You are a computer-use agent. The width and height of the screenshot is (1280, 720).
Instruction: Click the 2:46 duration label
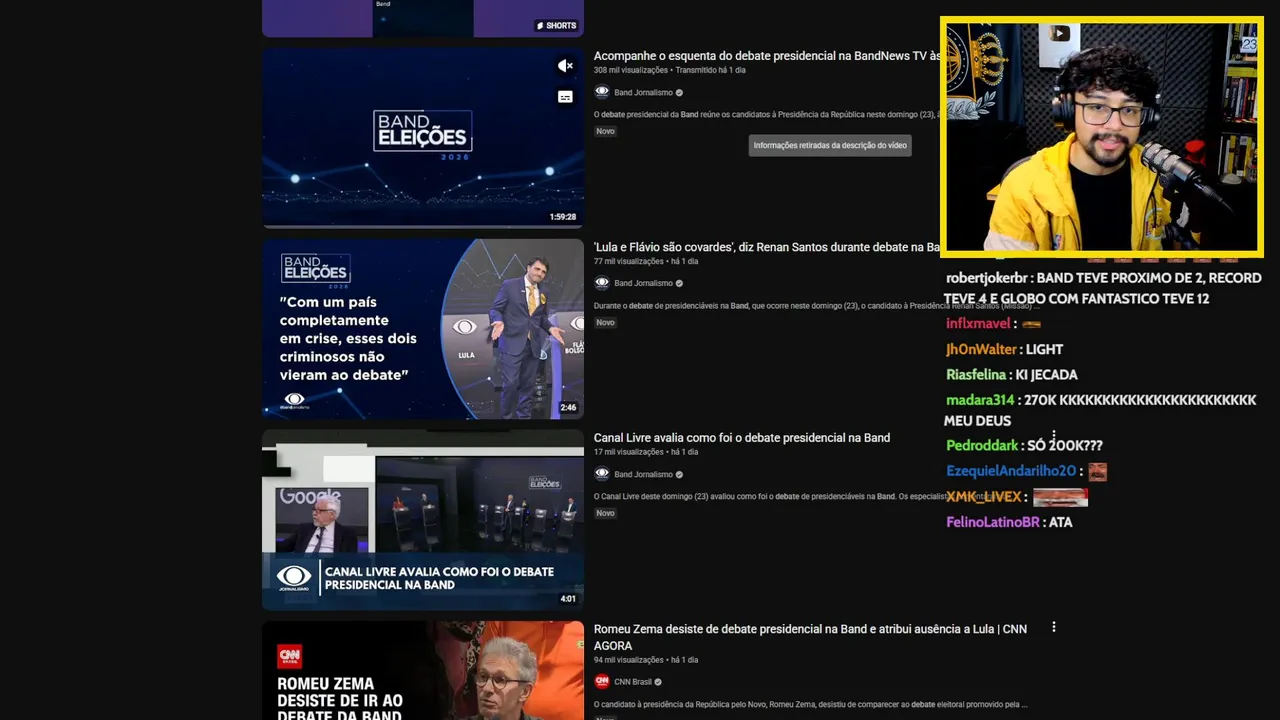coord(568,408)
